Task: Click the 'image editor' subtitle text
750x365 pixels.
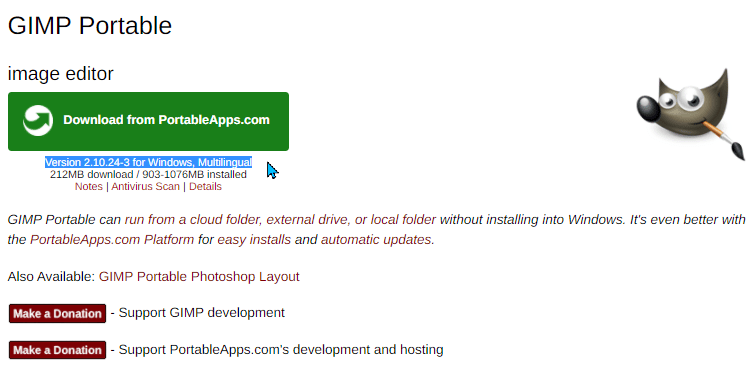Action: [61, 74]
